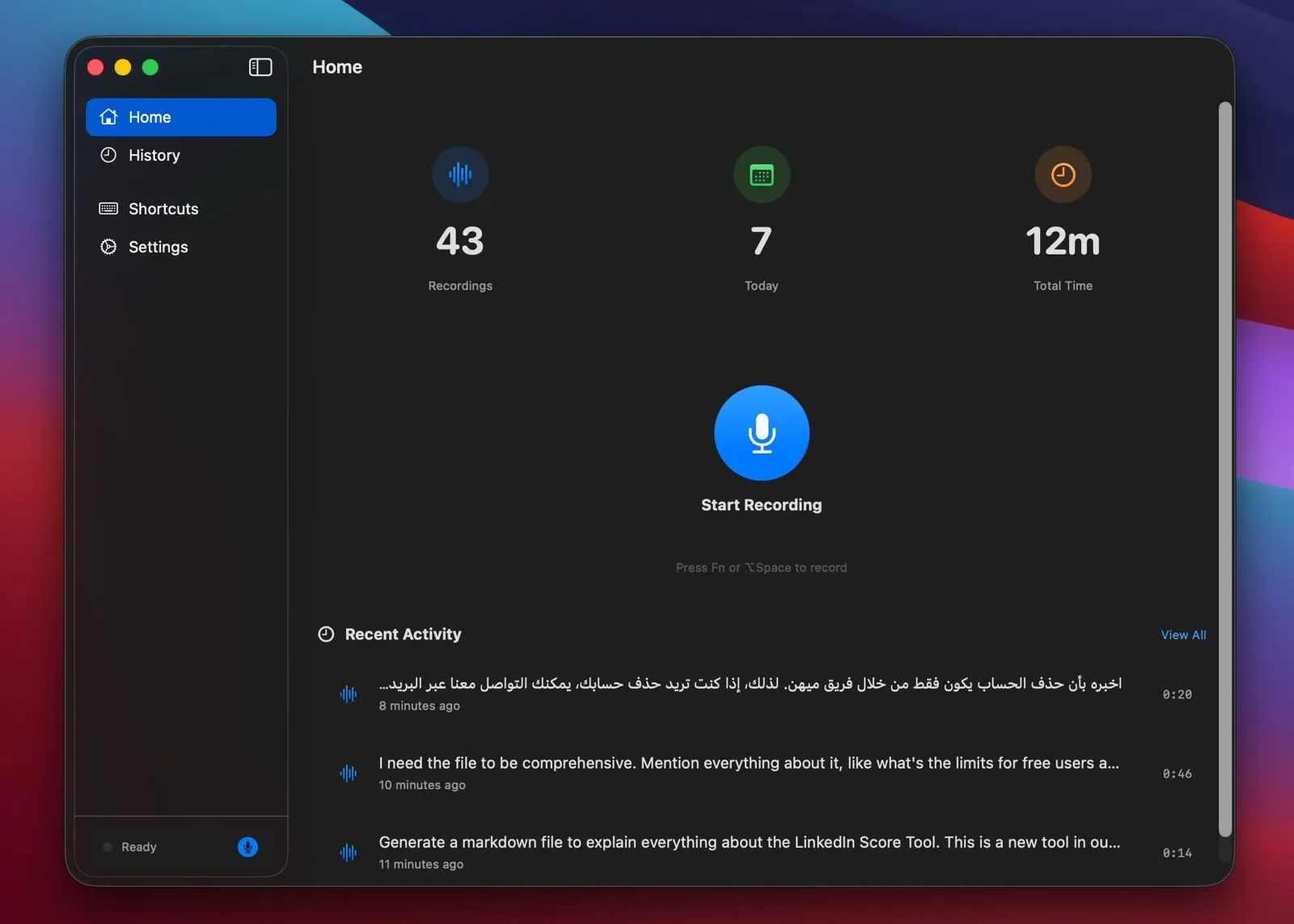Click the recording duration label 0:14

(1178, 852)
